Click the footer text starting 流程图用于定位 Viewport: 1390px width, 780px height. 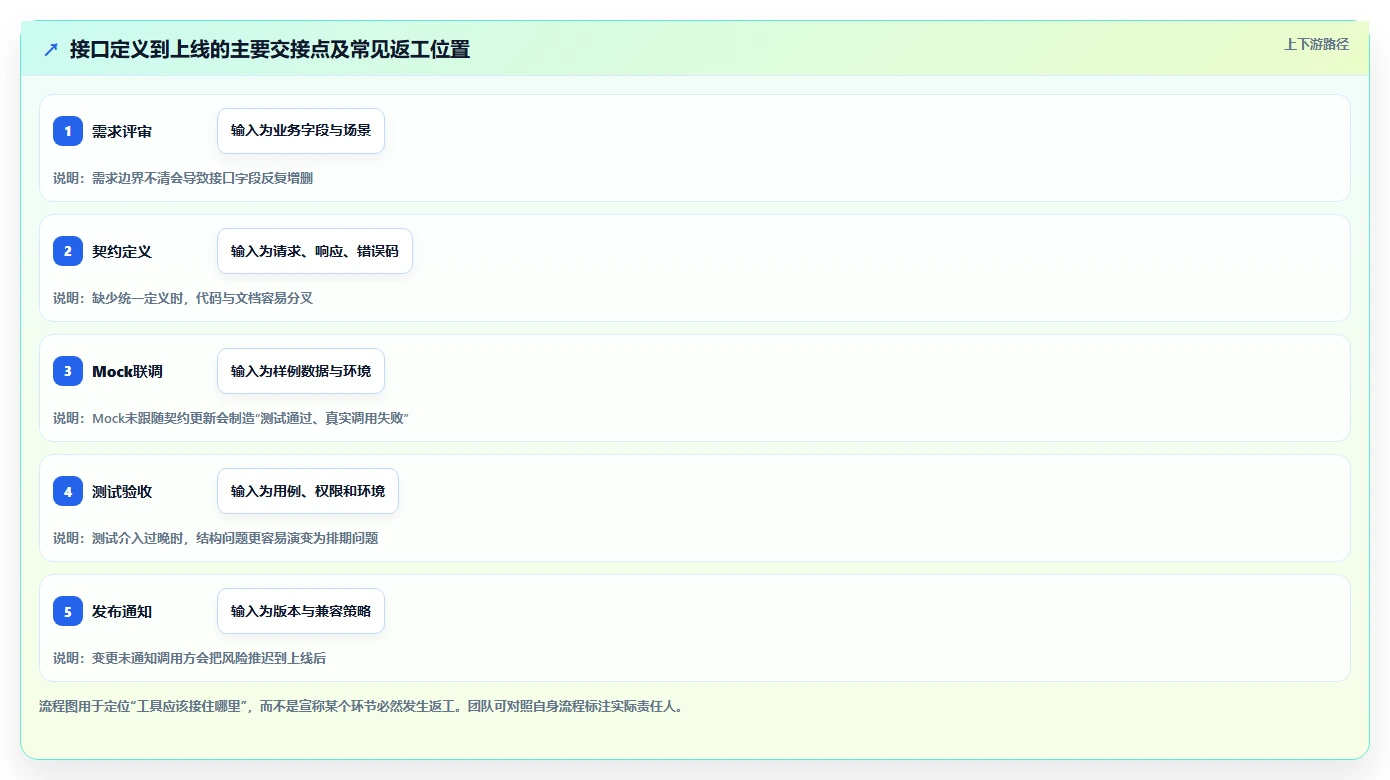tap(360, 706)
